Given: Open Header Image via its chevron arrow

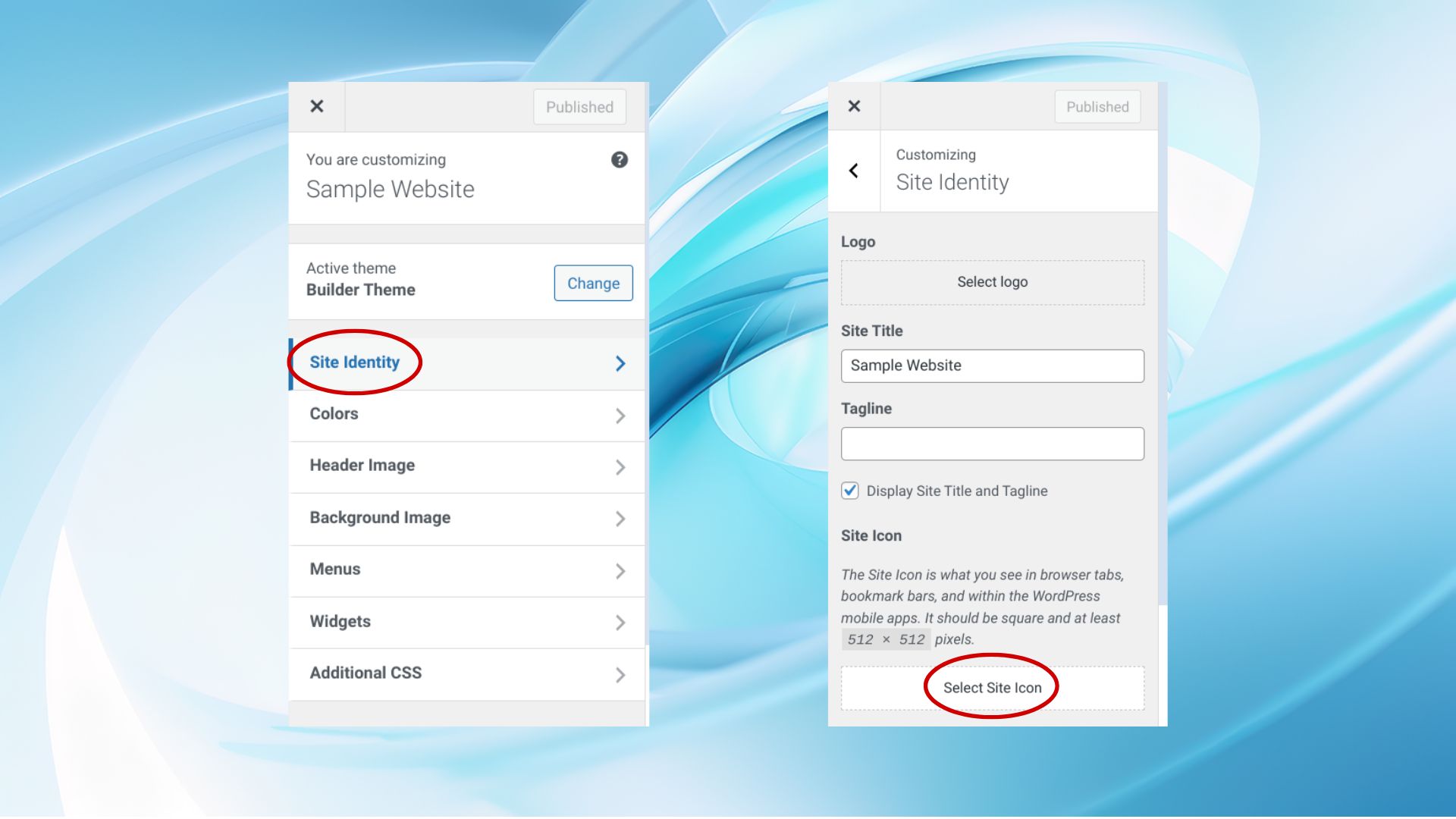Looking at the screenshot, I should click(620, 467).
